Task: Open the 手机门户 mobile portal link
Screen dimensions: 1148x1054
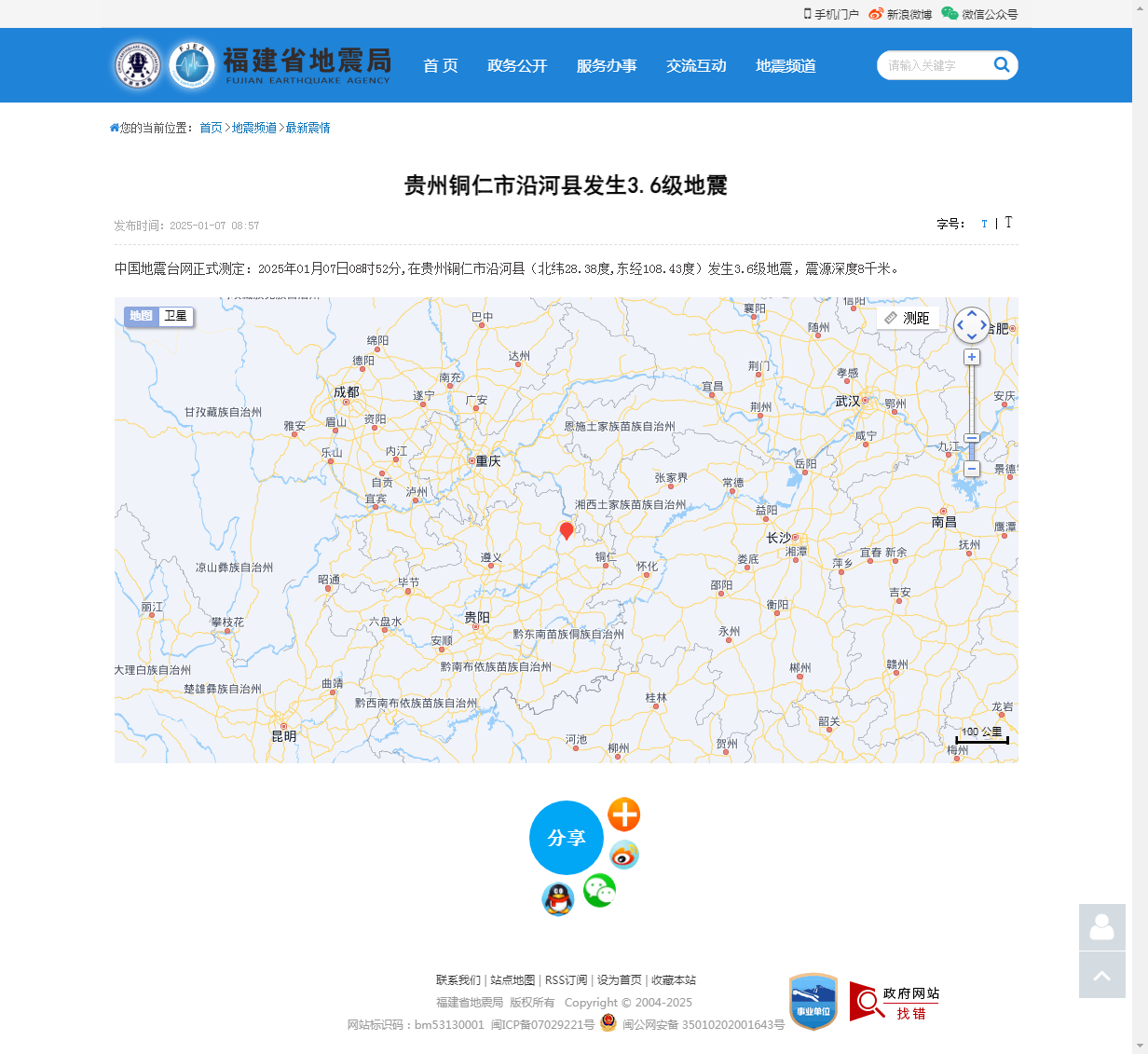Action: click(x=831, y=14)
